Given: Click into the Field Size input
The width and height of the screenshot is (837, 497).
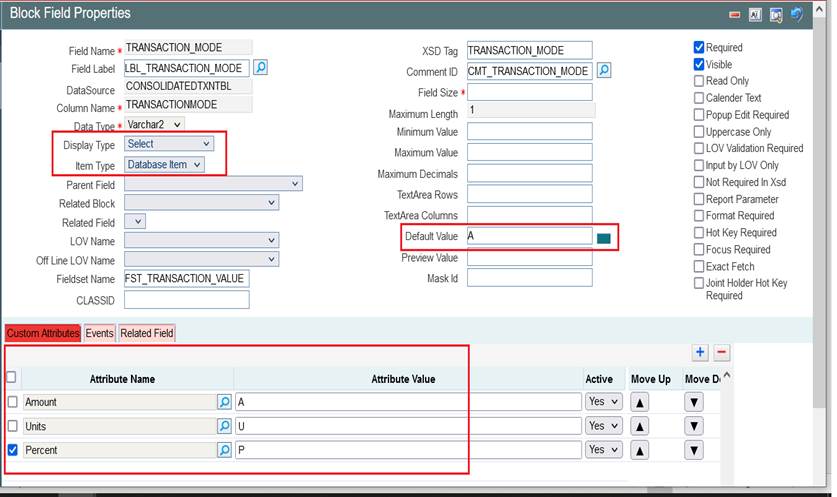Looking at the screenshot, I should click(530, 92).
